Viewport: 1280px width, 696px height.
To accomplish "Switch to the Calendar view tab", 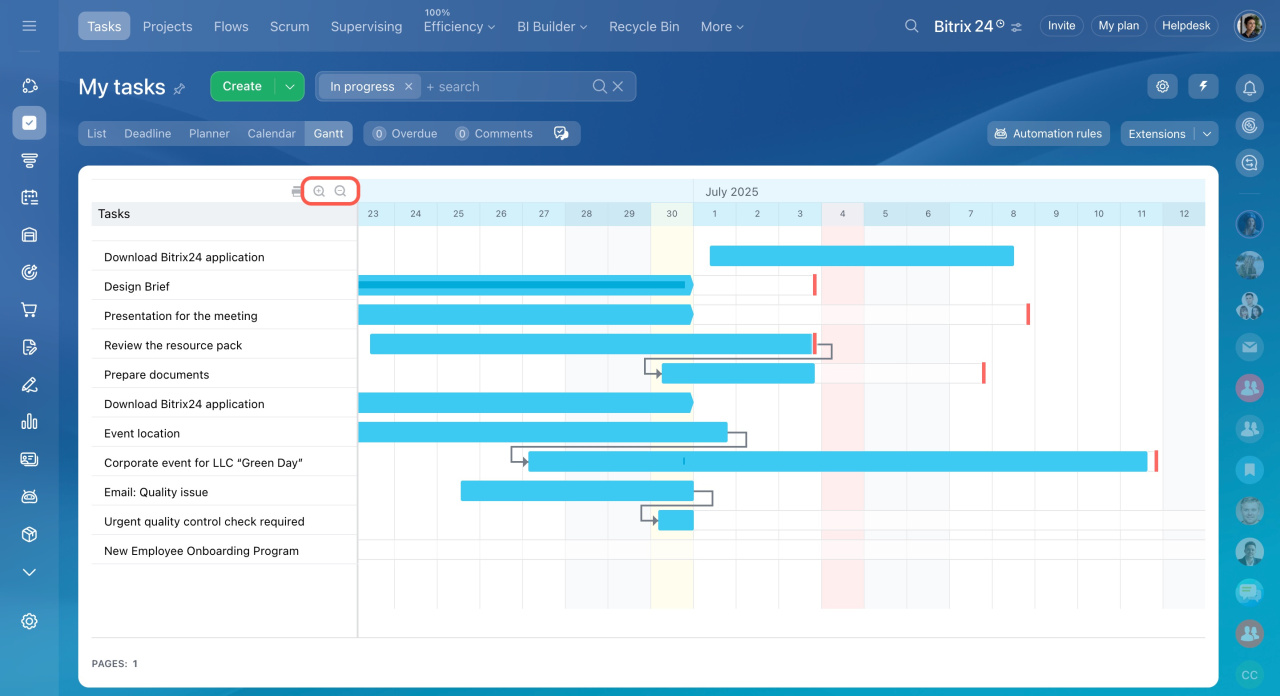I will point(271,133).
